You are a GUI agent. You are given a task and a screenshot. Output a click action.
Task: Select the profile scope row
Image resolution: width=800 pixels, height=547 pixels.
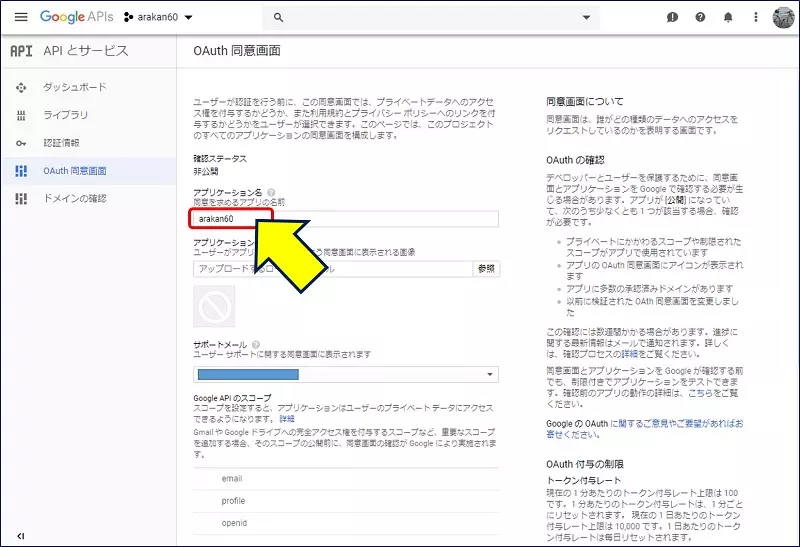[346, 501]
